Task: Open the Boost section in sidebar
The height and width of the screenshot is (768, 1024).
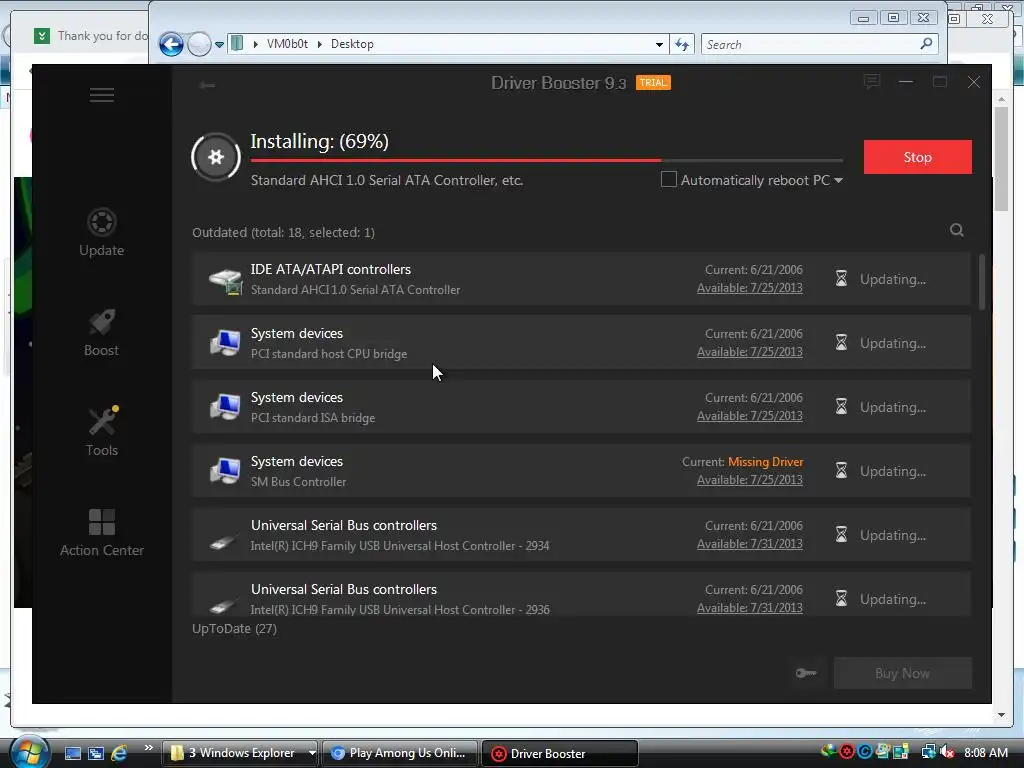Action: (x=101, y=332)
